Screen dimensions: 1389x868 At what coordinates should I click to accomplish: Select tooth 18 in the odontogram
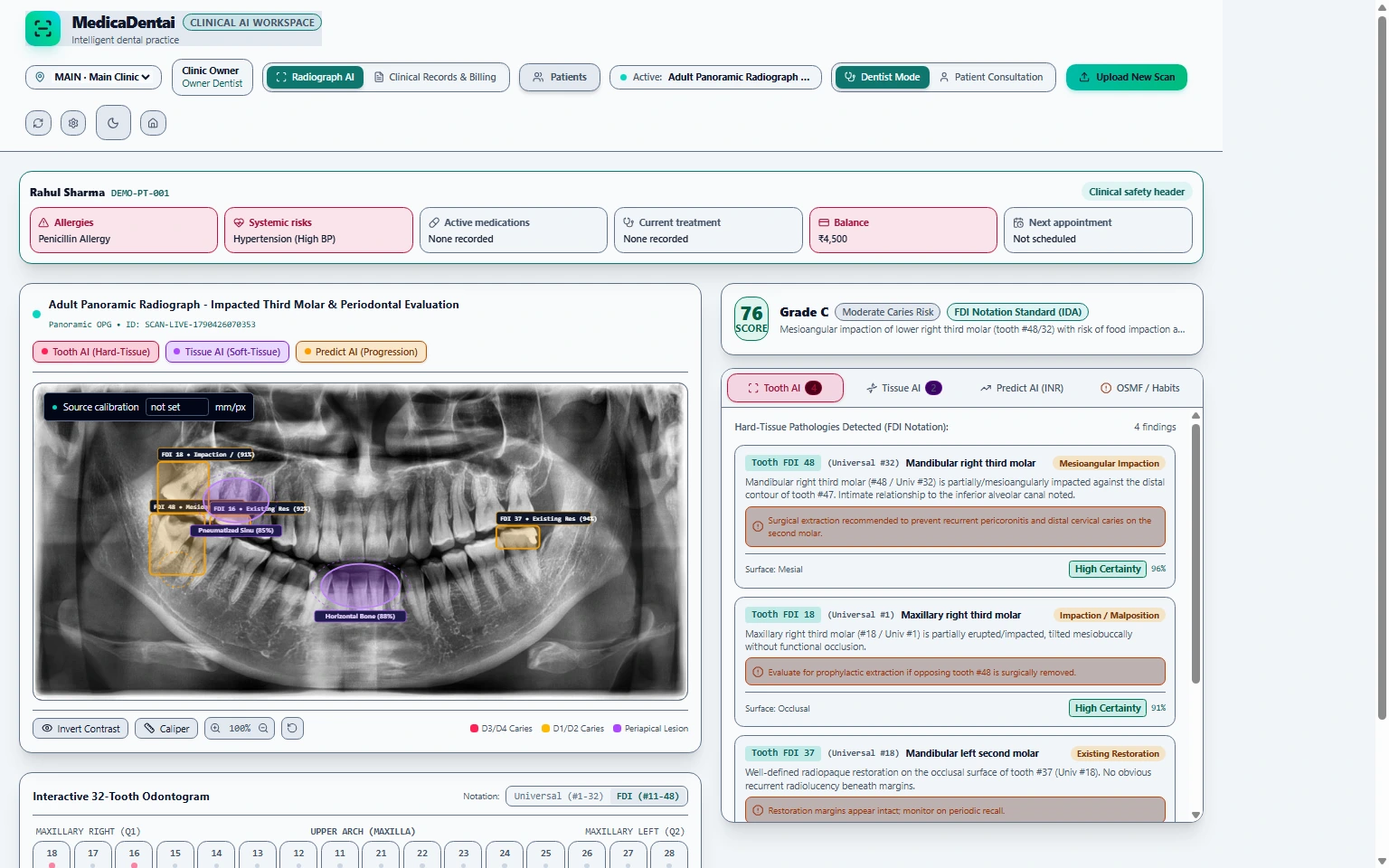click(x=52, y=855)
